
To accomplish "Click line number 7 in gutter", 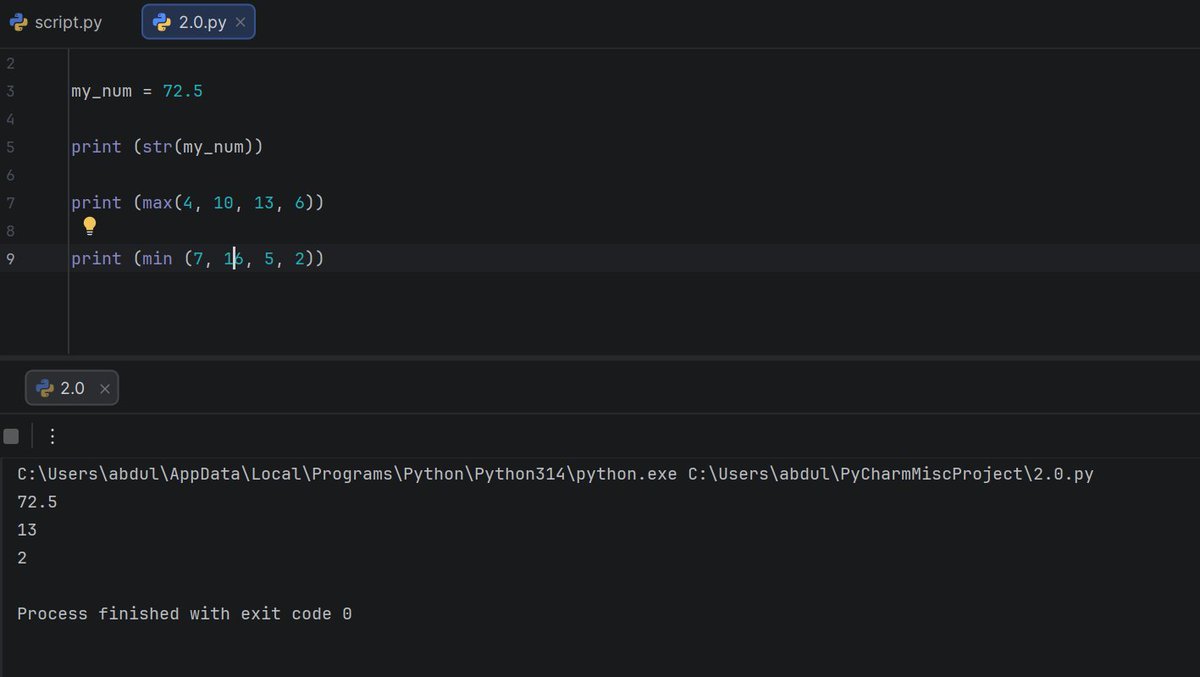I will coord(10,203).
